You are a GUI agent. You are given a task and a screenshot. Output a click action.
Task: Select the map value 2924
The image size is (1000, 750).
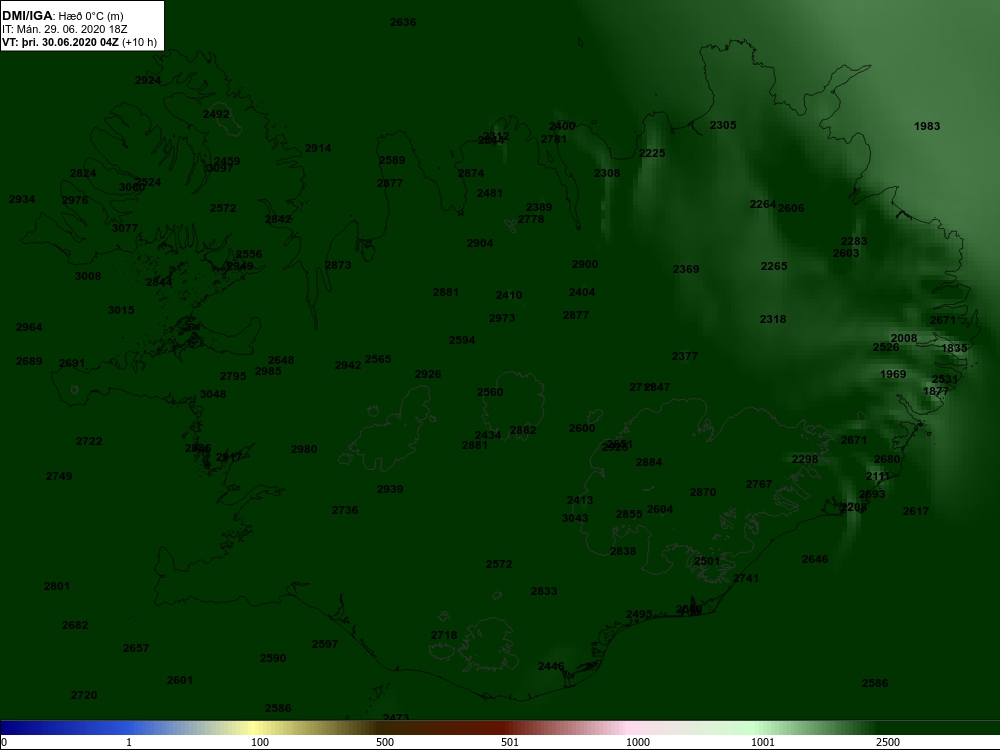pos(148,80)
